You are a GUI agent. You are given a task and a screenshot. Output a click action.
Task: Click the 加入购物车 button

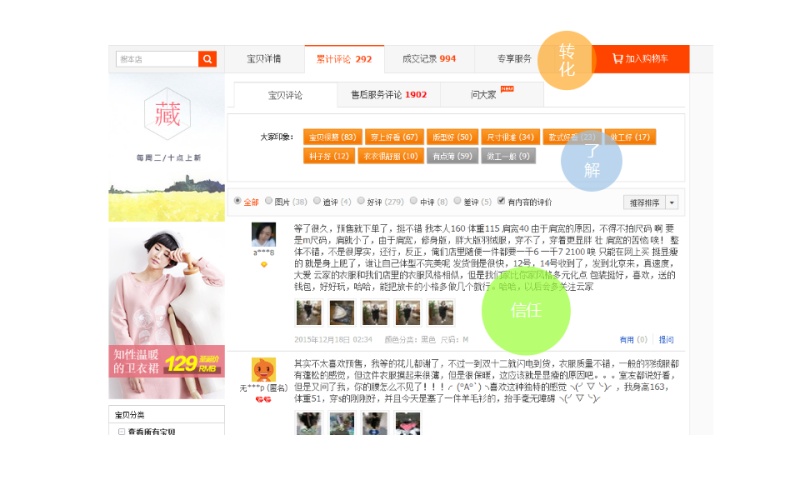tap(640, 59)
